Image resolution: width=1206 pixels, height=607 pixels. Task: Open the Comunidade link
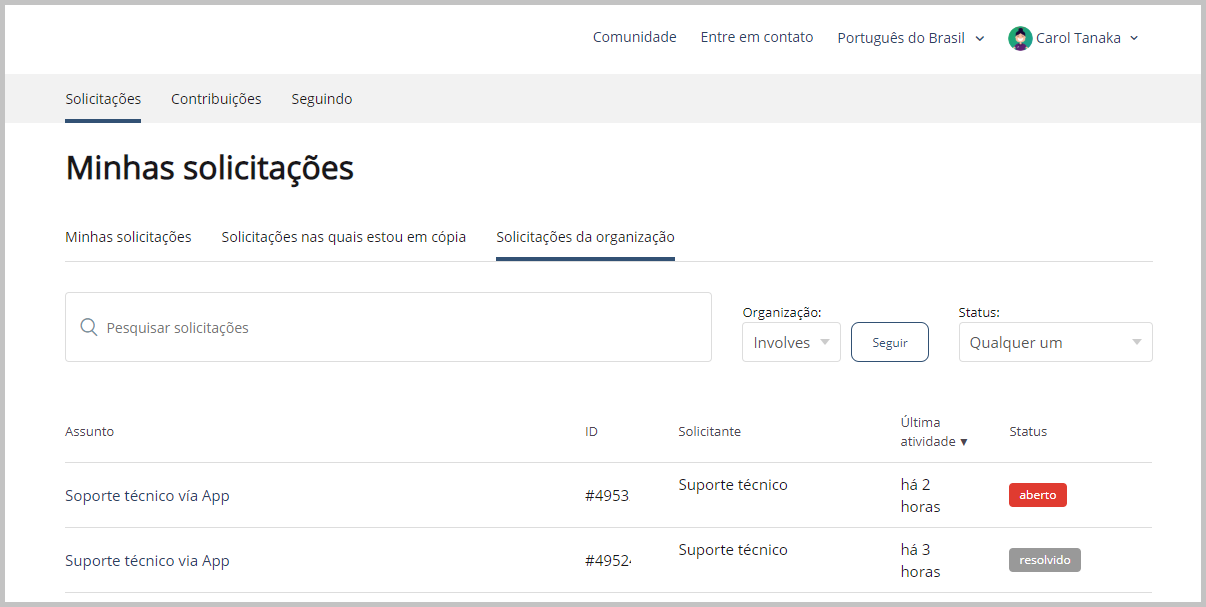pyautogui.click(x=634, y=37)
